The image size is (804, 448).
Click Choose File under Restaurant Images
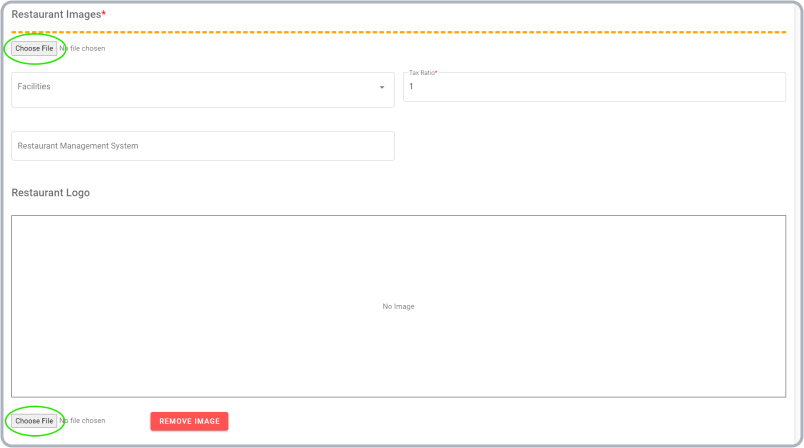click(x=34, y=48)
